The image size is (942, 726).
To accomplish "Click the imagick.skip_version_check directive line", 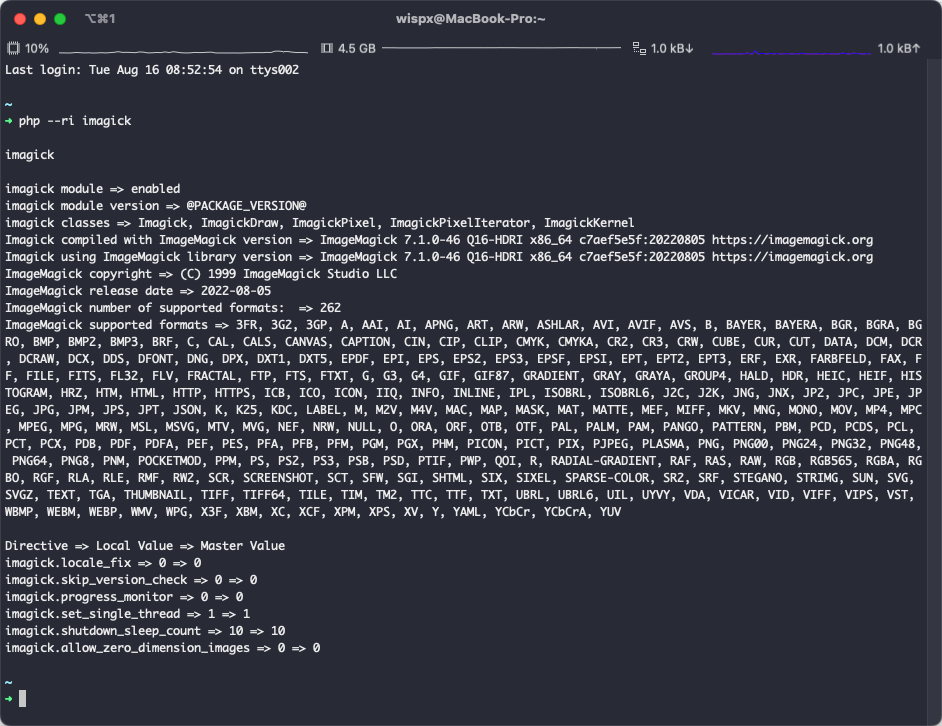I will click(131, 580).
